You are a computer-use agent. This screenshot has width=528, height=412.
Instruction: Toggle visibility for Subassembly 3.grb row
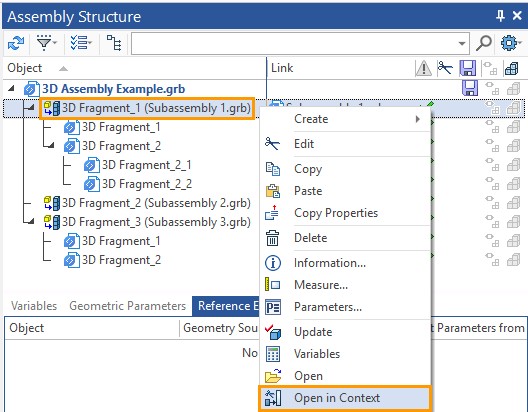492,222
